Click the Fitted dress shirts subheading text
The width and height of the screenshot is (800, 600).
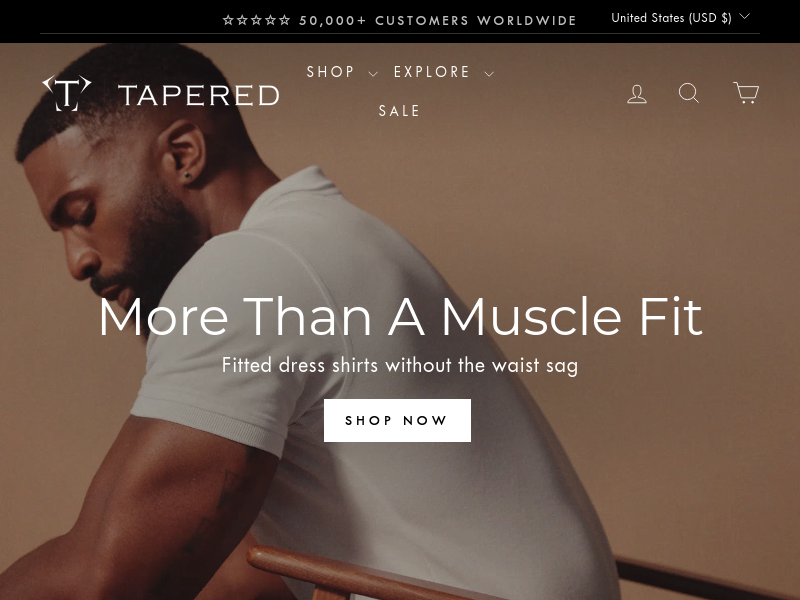coord(399,366)
